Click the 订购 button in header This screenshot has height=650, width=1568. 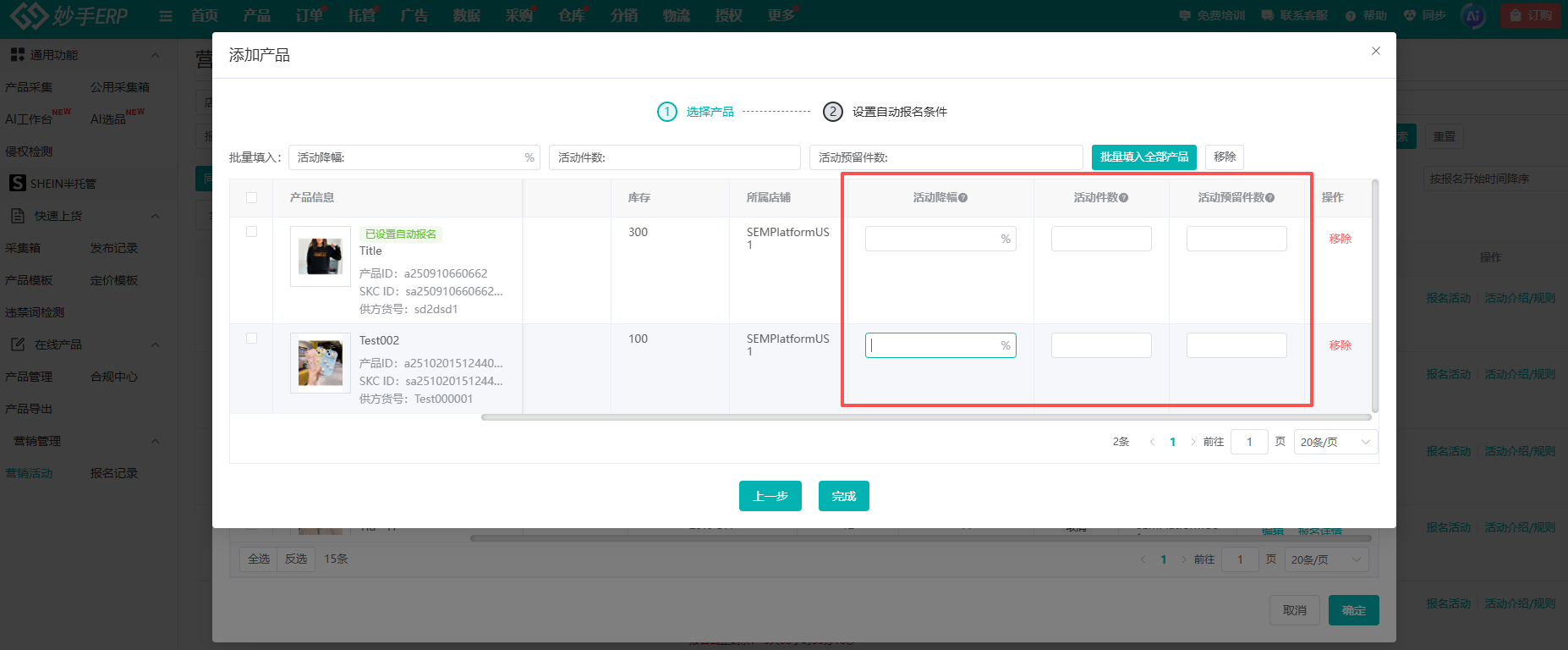1531,15
